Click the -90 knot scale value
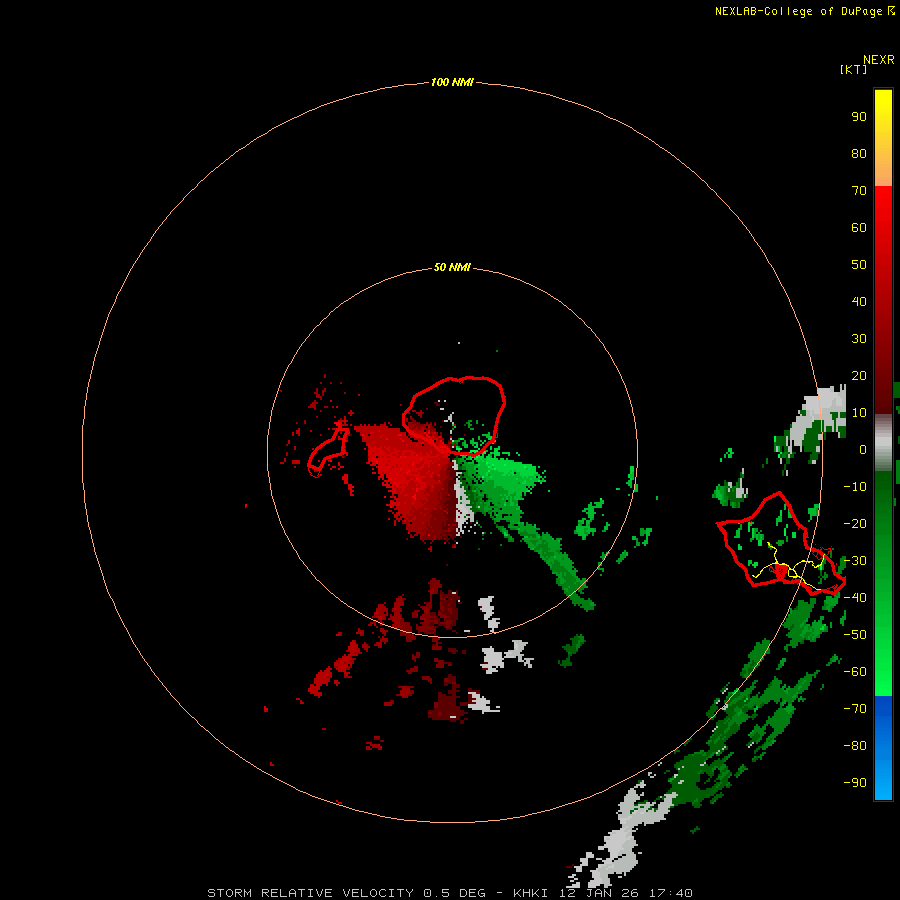Image resolution: width=900 pixels, height=900 pixels. [x=855, y=783]
